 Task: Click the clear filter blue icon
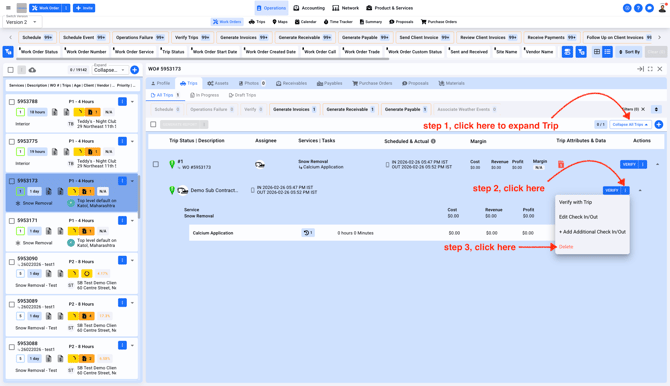(581, 52)
